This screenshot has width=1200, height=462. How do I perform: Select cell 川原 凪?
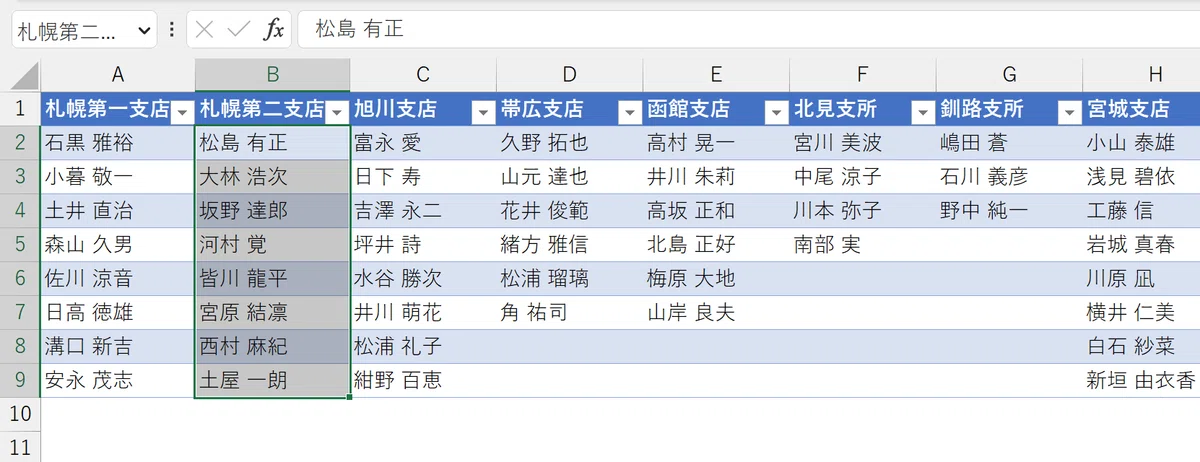click(x=1141, y=279)
